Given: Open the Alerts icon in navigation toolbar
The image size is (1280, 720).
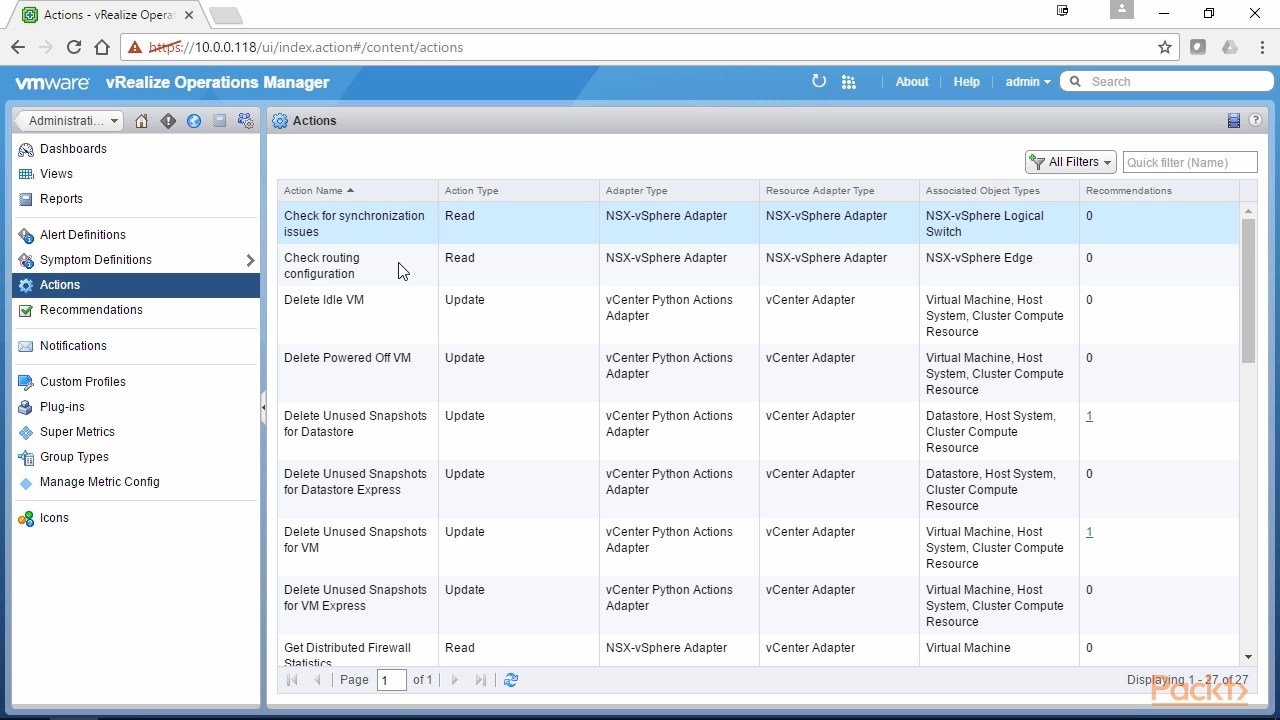Looking at the screenshot, I should point(168,121).
